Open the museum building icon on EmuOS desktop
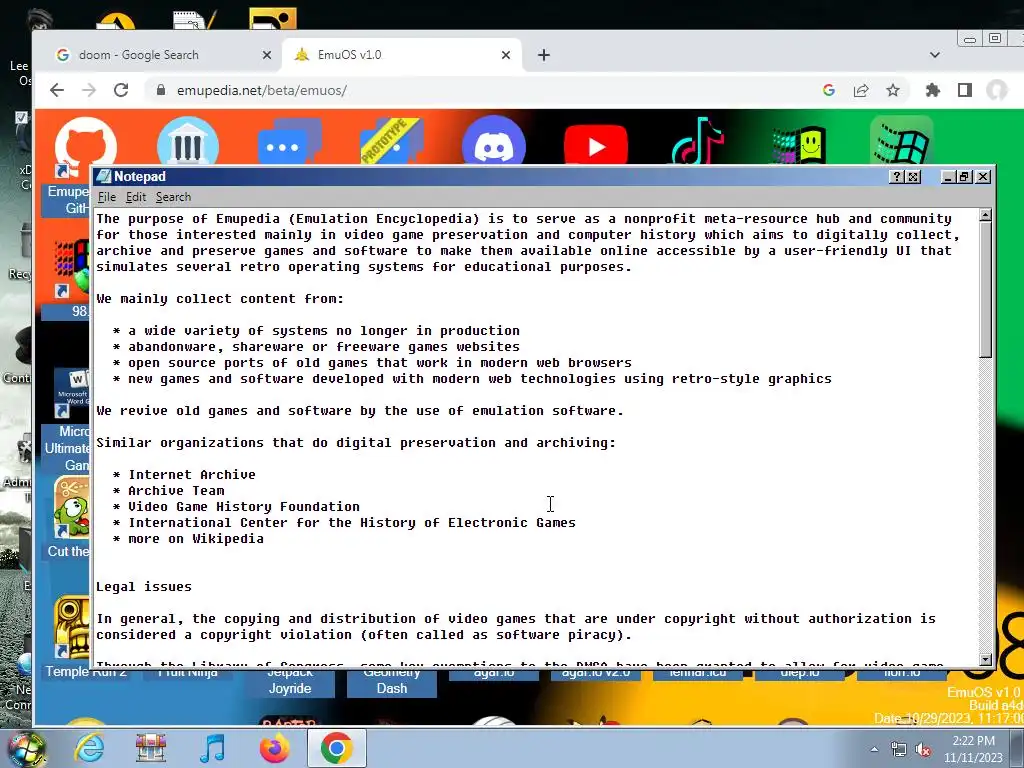Screen dimensions: 1024x768 click(x=187, y=141)
